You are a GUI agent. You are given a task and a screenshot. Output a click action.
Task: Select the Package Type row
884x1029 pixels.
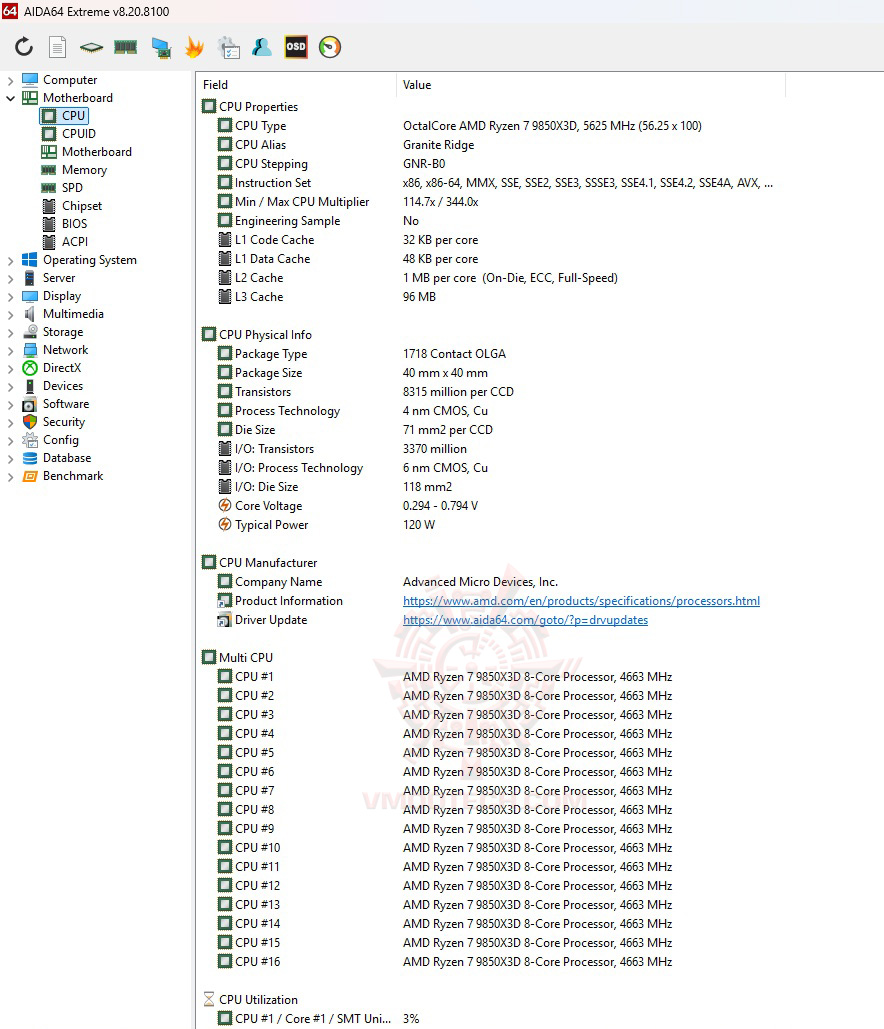491,354
